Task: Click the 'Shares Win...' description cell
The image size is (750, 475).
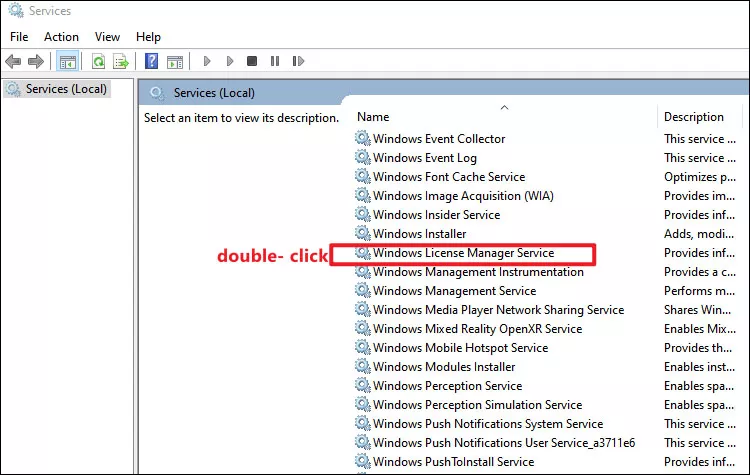Action: click(697, 310)
